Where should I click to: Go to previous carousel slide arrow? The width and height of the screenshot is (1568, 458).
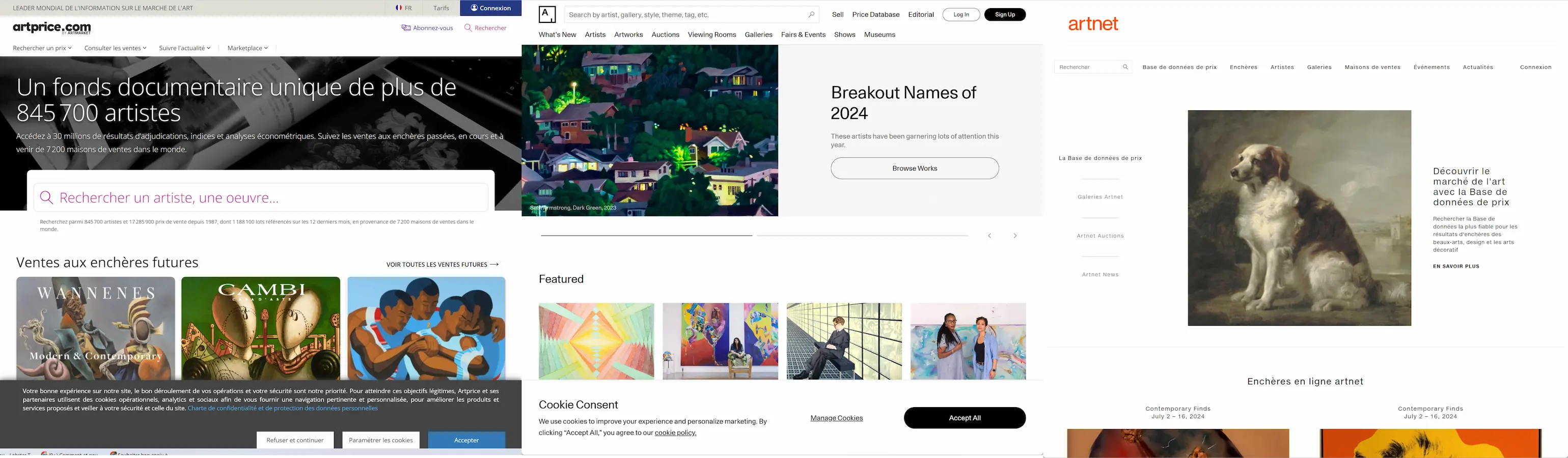[x=989, y=236]
